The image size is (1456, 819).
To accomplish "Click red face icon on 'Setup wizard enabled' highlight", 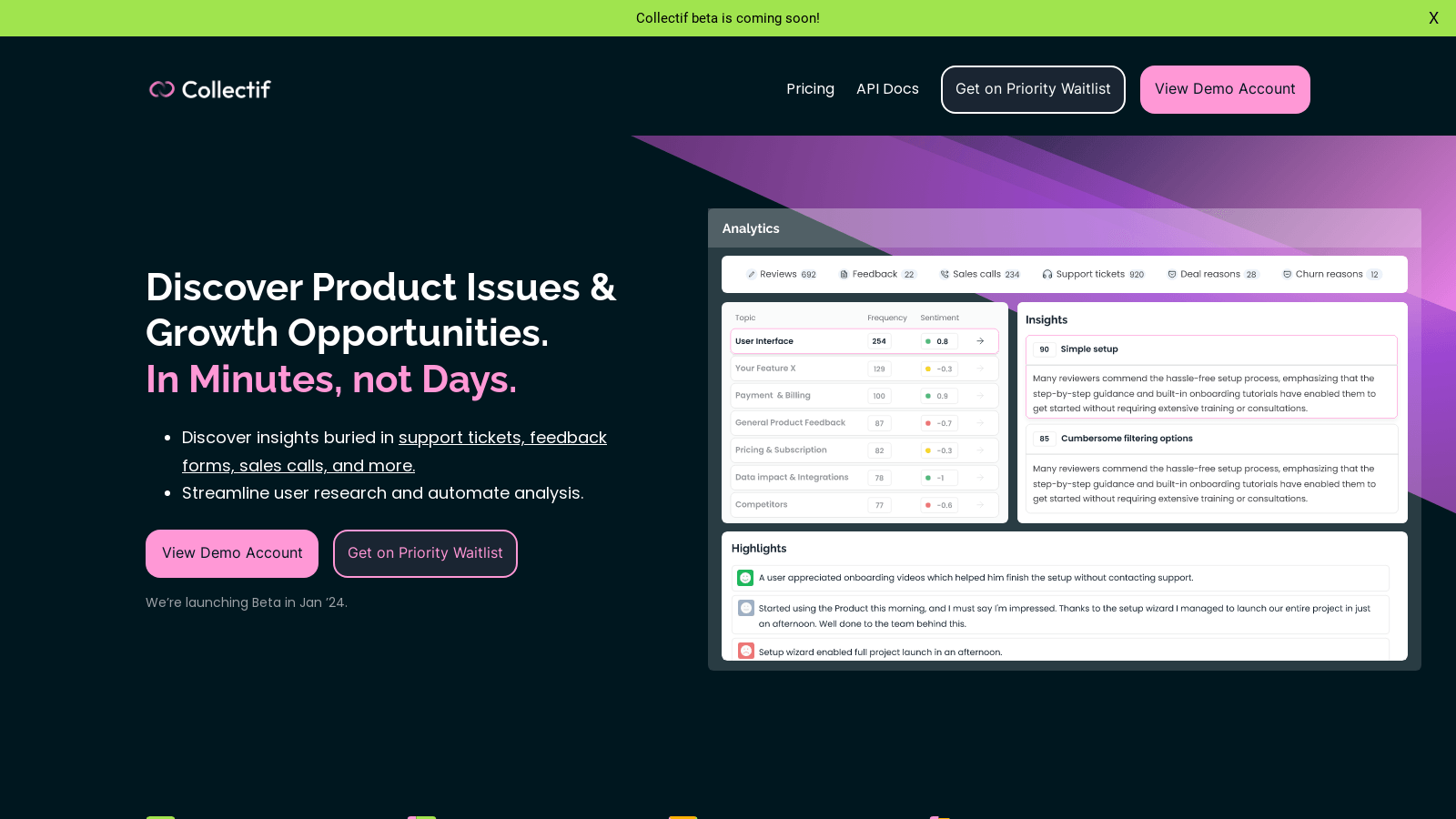I will pos(745,652).
